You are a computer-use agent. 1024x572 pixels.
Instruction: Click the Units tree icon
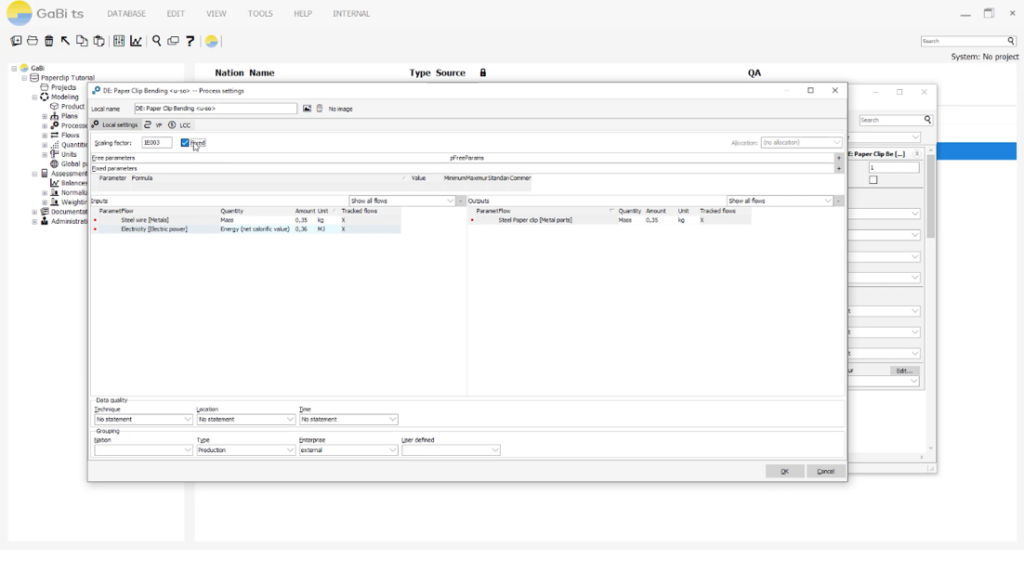coord(55,154)
